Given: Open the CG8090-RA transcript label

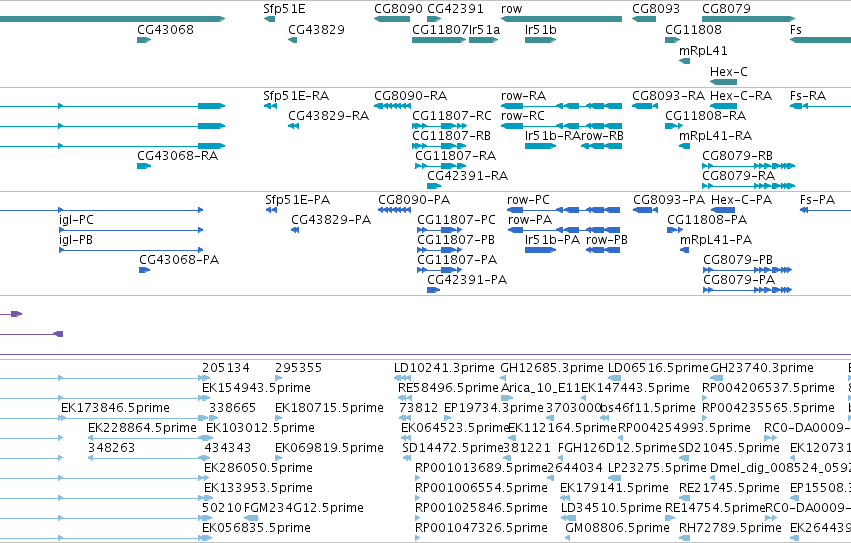Looking at the screenshot, I should click(410, 96).
